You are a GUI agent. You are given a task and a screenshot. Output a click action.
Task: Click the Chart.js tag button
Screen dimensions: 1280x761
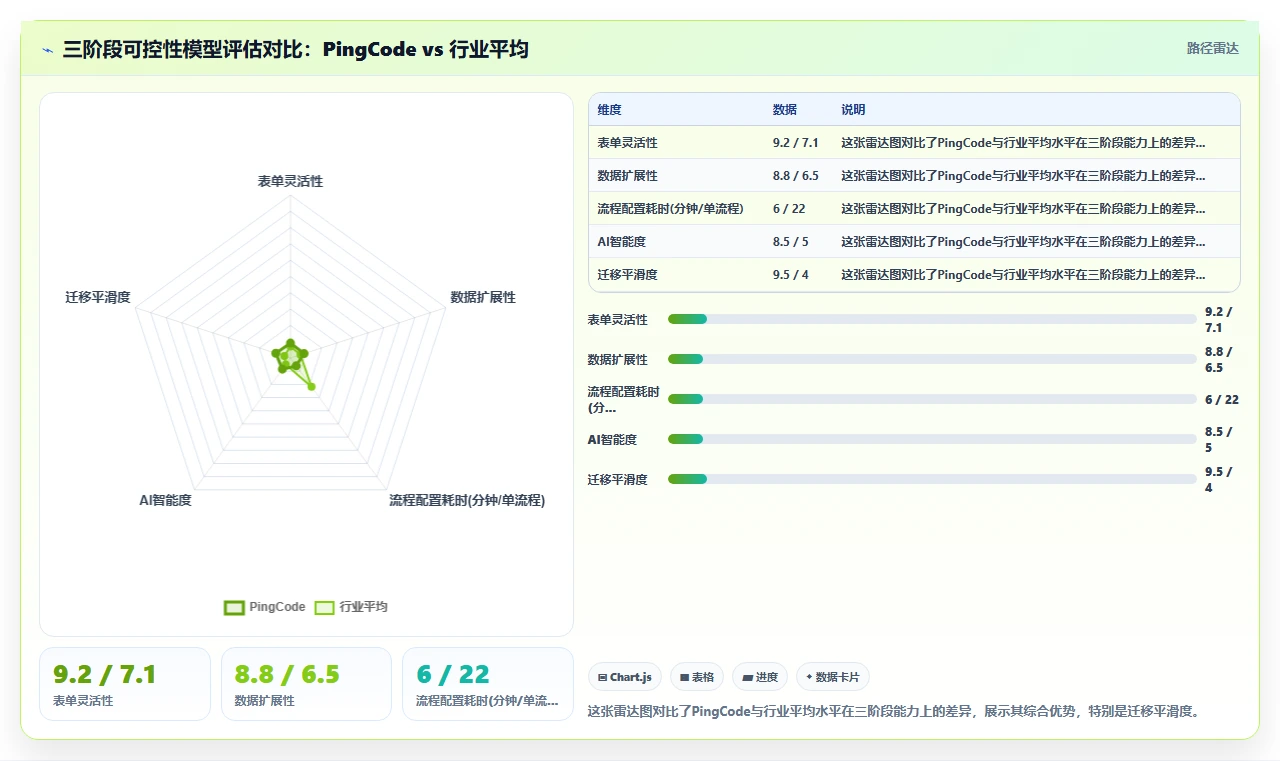[625, 677]
